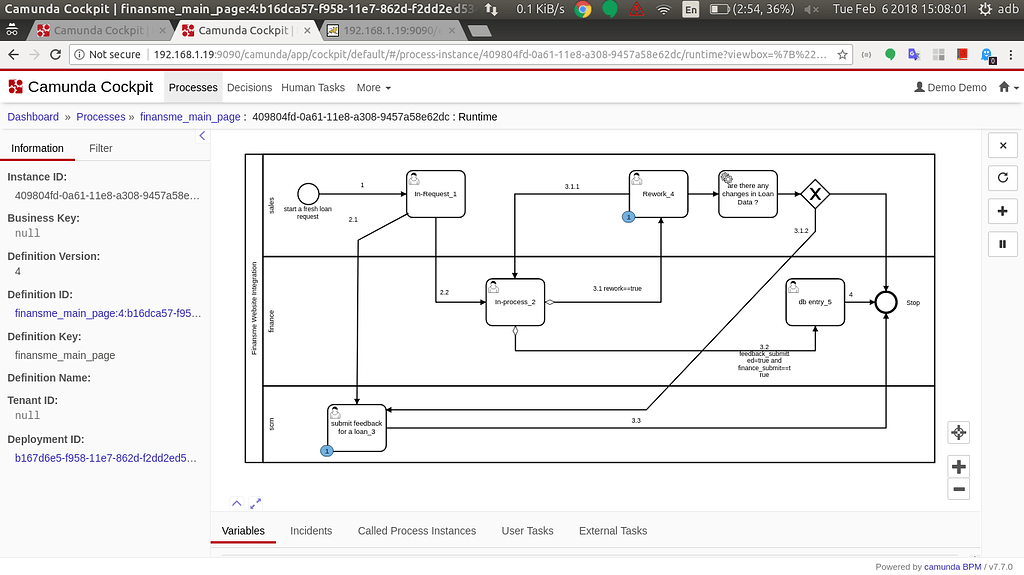1024x575 pixels.
Task: Open the More dropdown menu
Action: [x=373, y=88]
